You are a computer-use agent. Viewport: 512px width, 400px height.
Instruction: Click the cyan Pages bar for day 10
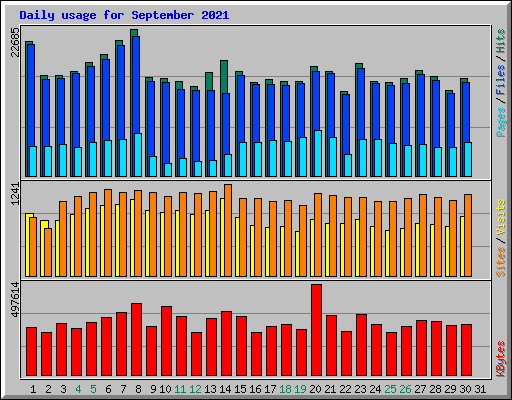tap(168, 170)
